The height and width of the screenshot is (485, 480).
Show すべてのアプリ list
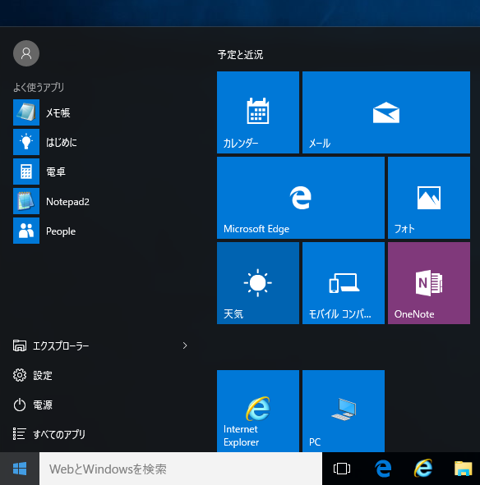click(x=49, y=434)
